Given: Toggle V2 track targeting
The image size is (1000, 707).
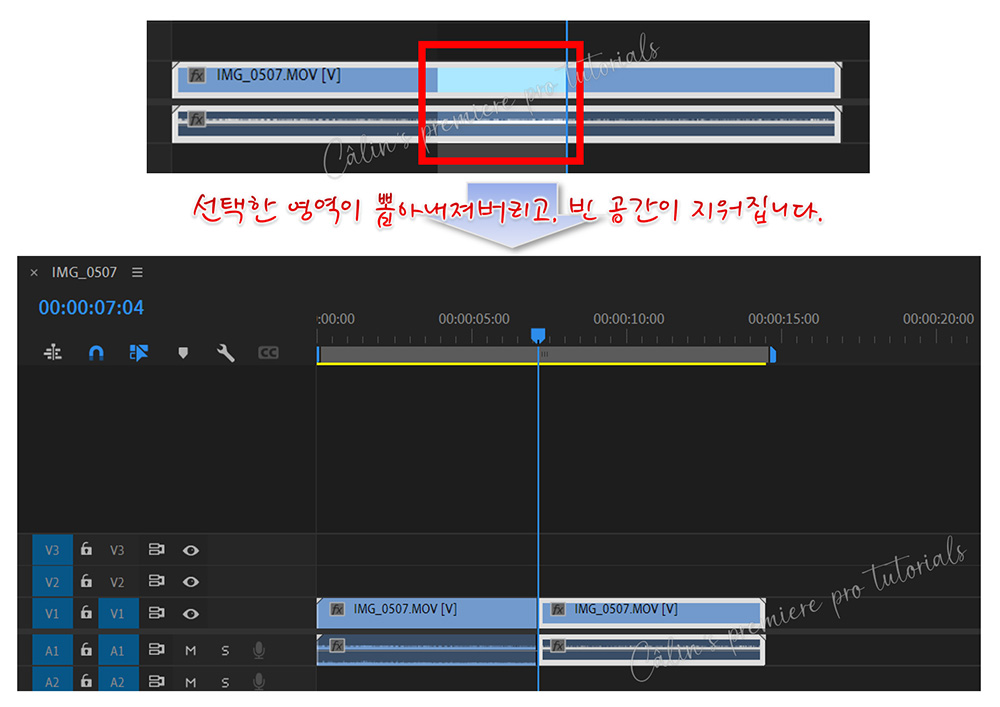Looking at the screenshot, I should (117, 581).
